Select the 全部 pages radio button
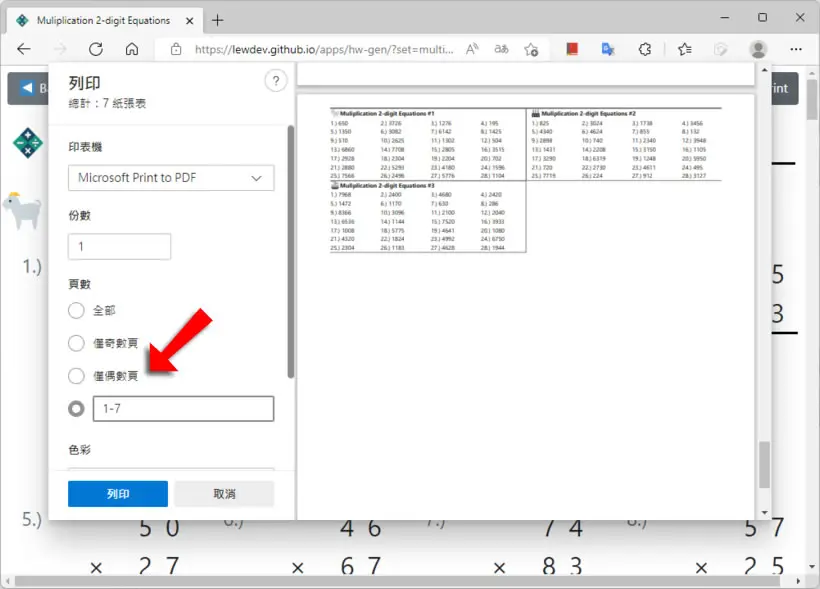Image resolution: width=820 pixels, height=589 pixels. pyautogui.click(x=76, y=310)
